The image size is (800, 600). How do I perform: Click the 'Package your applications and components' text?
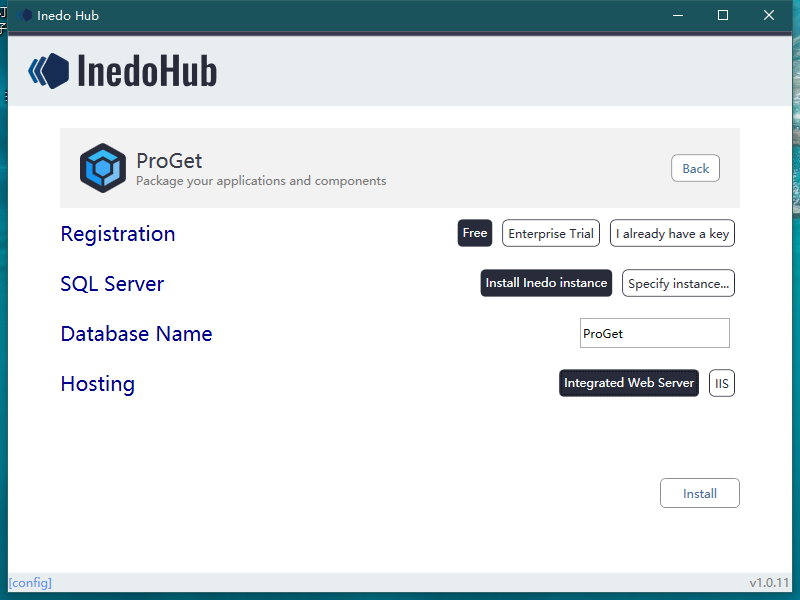click(261, 181)
